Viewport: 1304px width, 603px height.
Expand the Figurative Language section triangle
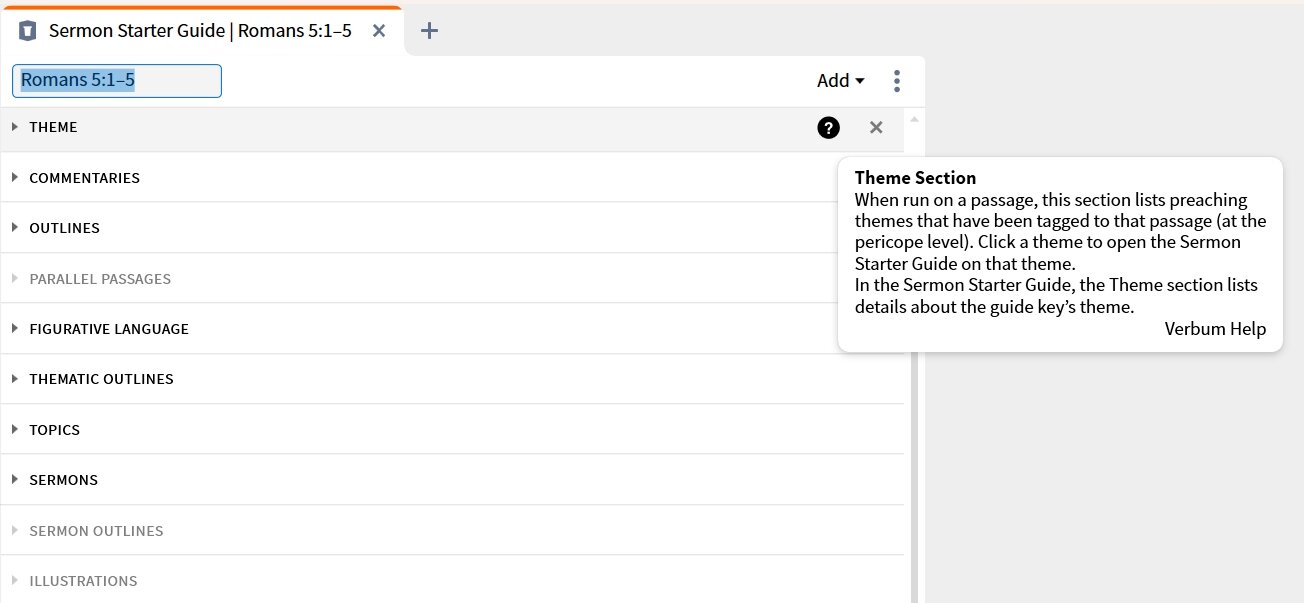(x=15, y=328)
